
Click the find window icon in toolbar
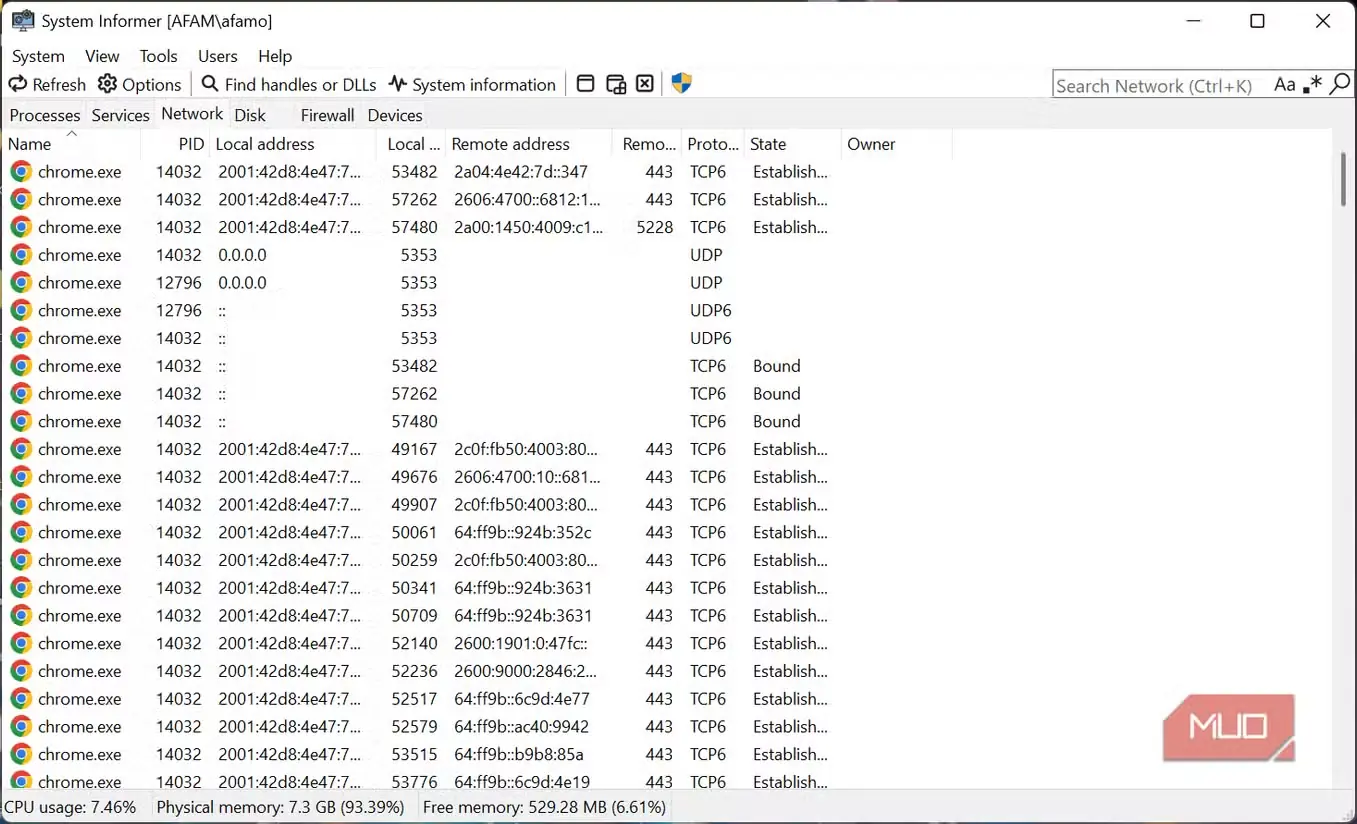pyautogui.click(x=586, y=84)
